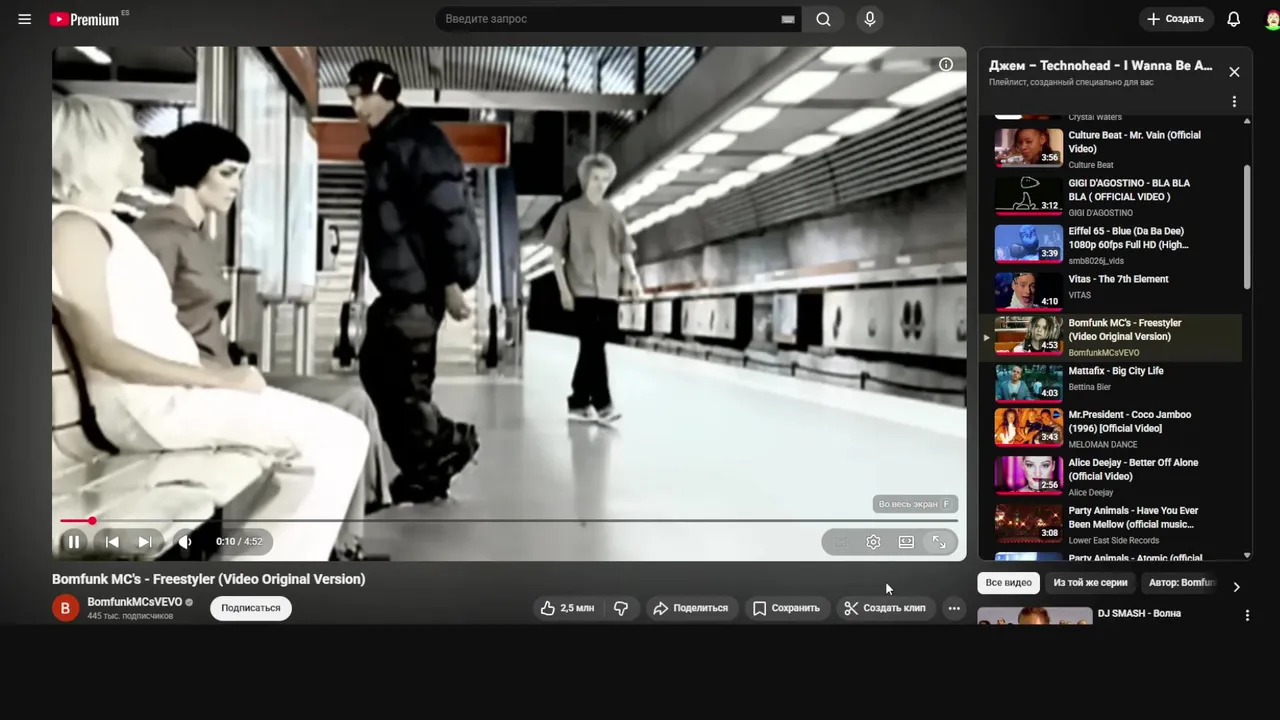1280x720 pixels.
Task: Play Eiffel 65 - Blue (Da Ba Dee)
Action: point(1110,244)
